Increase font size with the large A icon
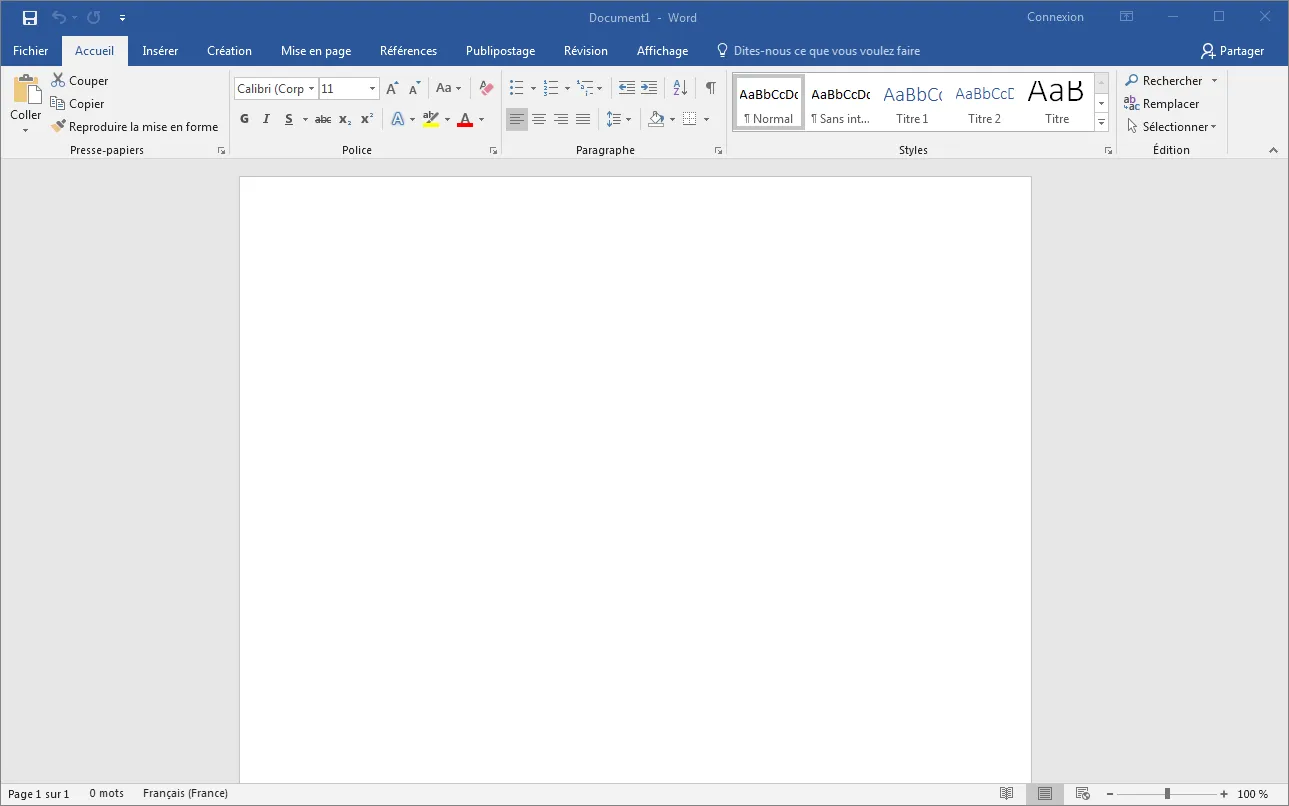 click(x=392, y=89)
